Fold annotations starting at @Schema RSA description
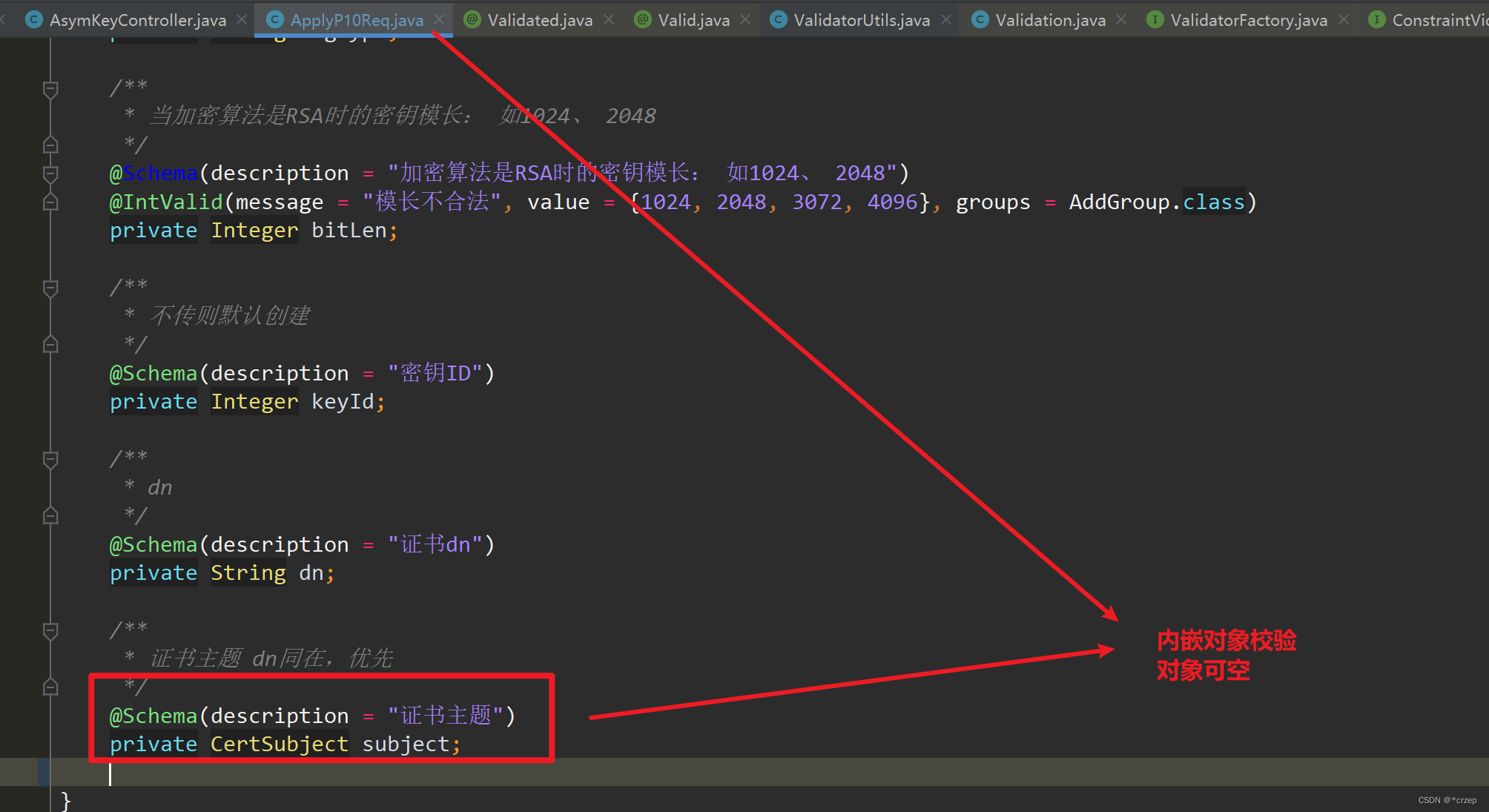The height and width of the screenshot is (812, 1489). pos(50,174)
